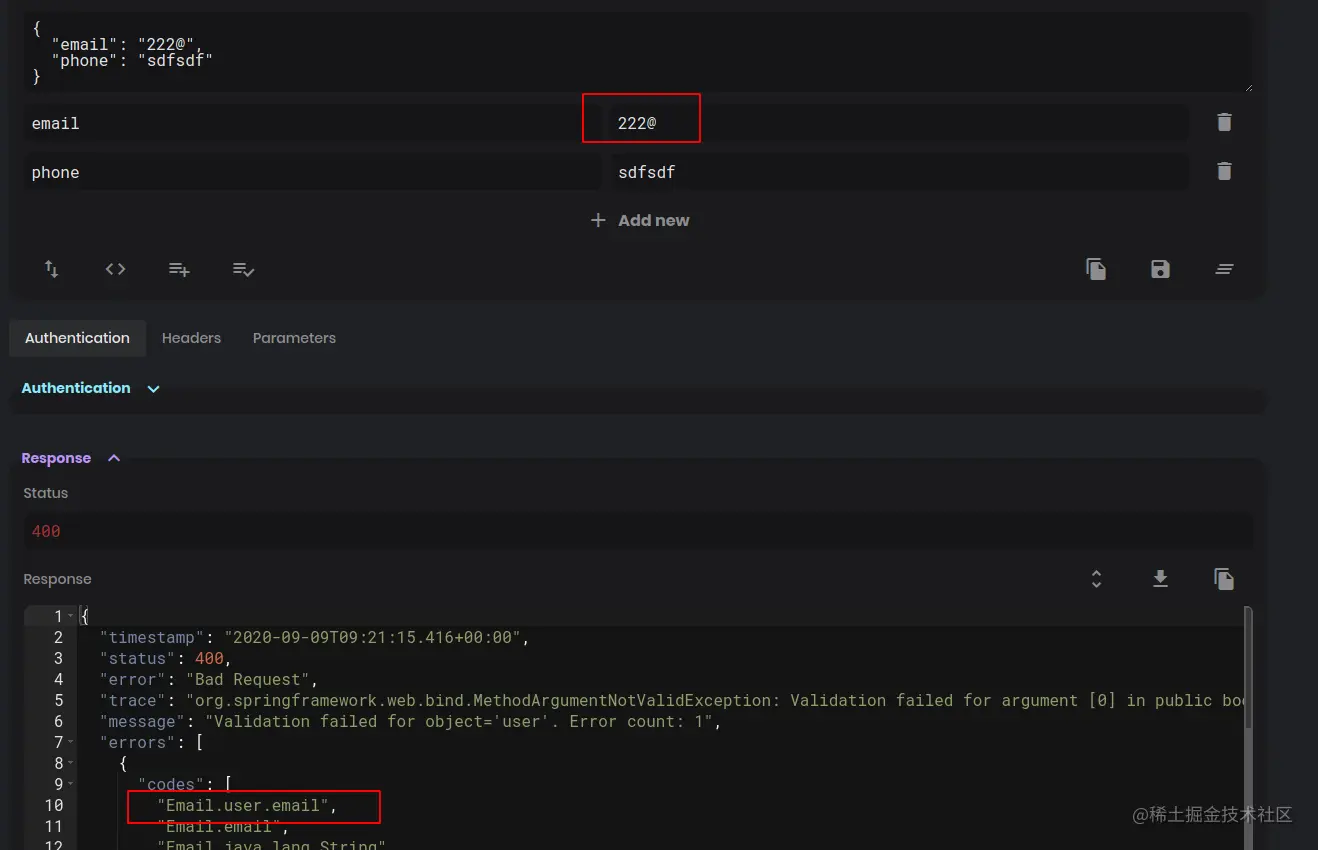The width and height of the screenshot is (1318, 850).
Task: Open the Authentication tab
Action: click(77, 338)
